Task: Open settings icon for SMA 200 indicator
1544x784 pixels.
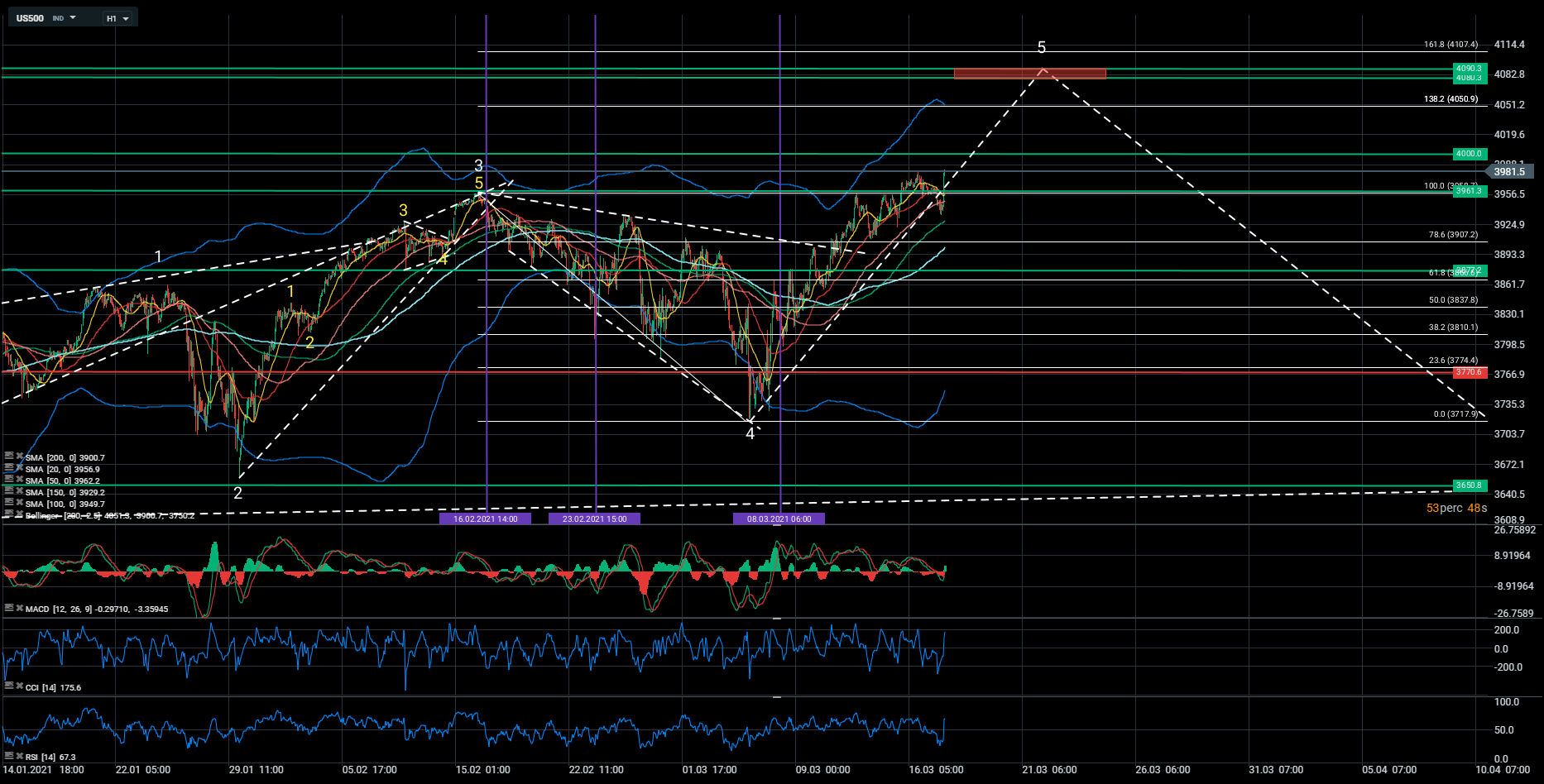Action: (8, 456)
